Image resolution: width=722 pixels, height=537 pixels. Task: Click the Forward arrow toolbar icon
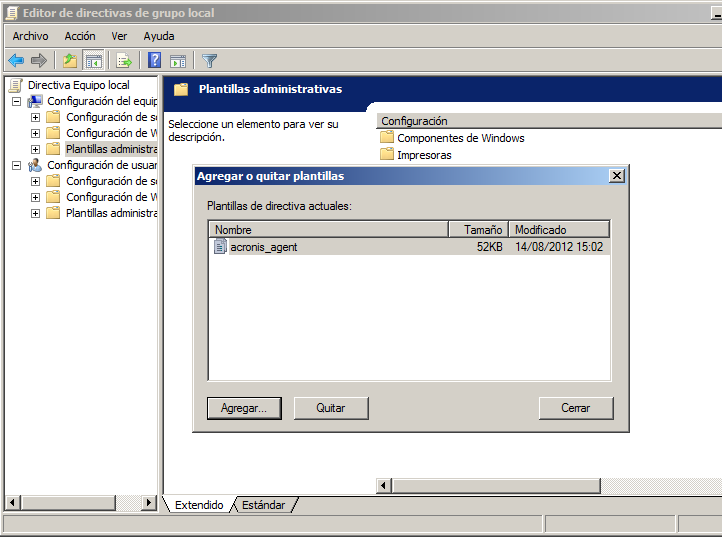[39, 60]
